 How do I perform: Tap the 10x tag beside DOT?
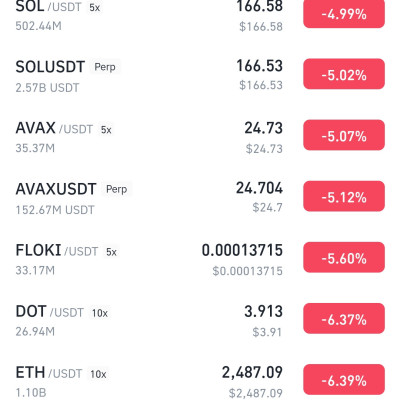click(100, 313)
